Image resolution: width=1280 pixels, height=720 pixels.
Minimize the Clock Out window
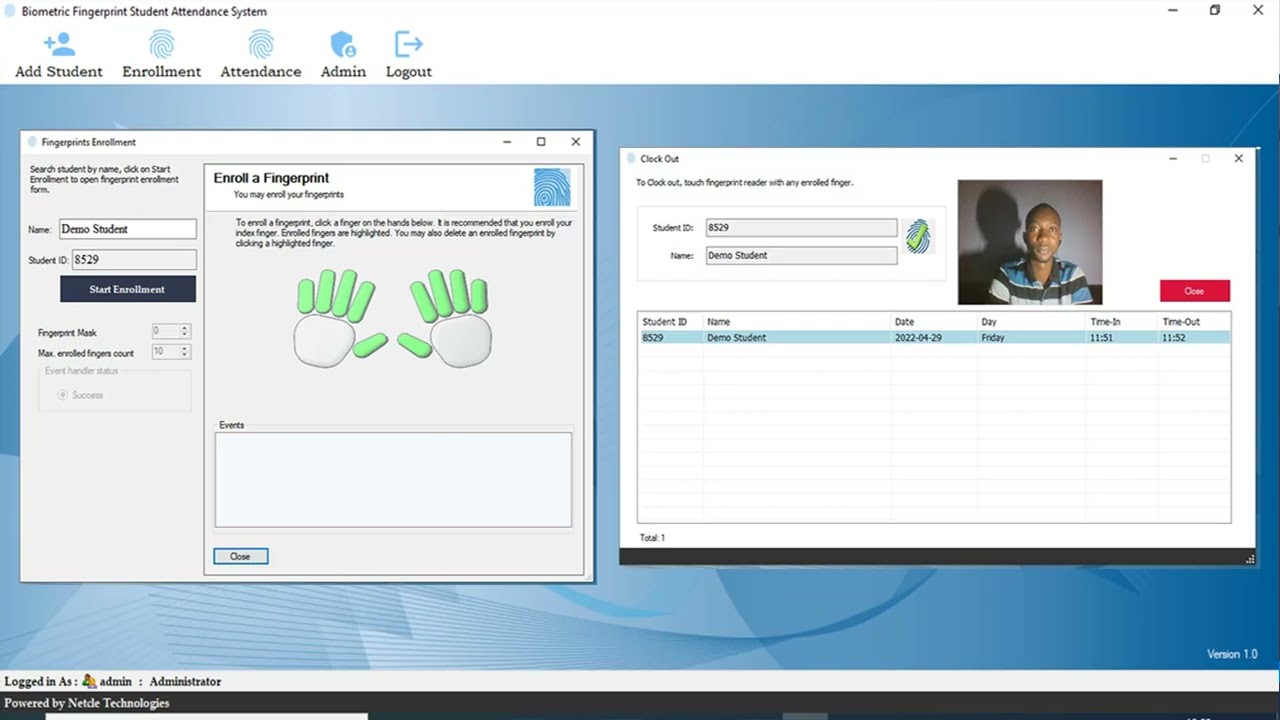pos(1173,158)
